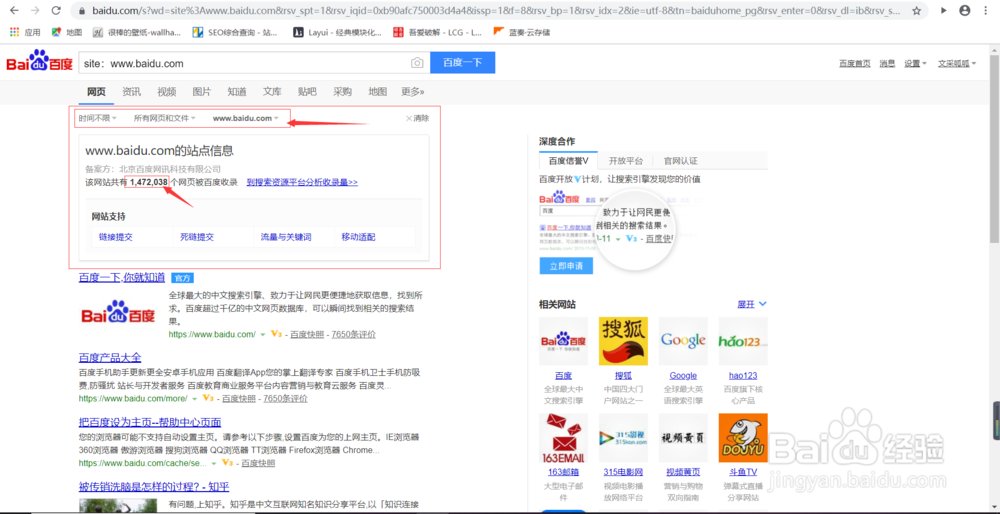Open the Layui bookmark
Viewport: 1000px width, 514px height.
(x=337, y=32)
